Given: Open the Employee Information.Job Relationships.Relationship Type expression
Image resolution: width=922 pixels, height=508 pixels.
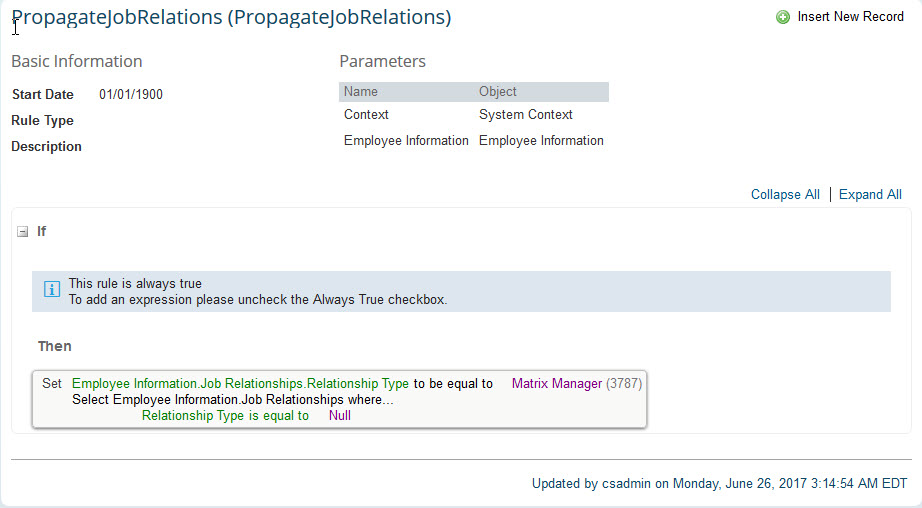Looking at the screenshot, I should [240, 383].
